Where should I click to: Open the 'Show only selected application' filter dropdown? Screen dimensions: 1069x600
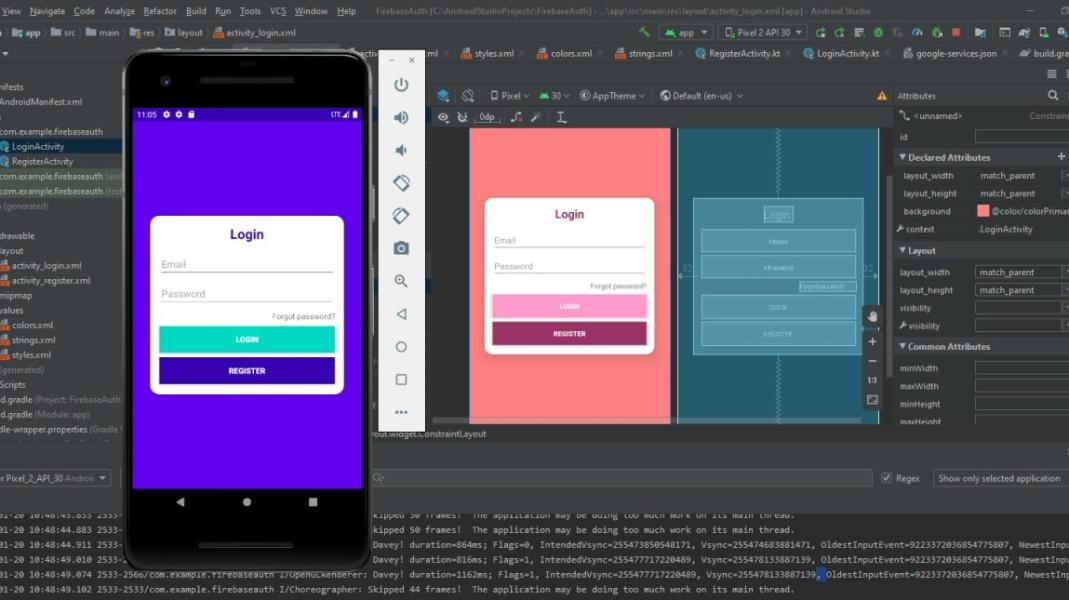1000,479
